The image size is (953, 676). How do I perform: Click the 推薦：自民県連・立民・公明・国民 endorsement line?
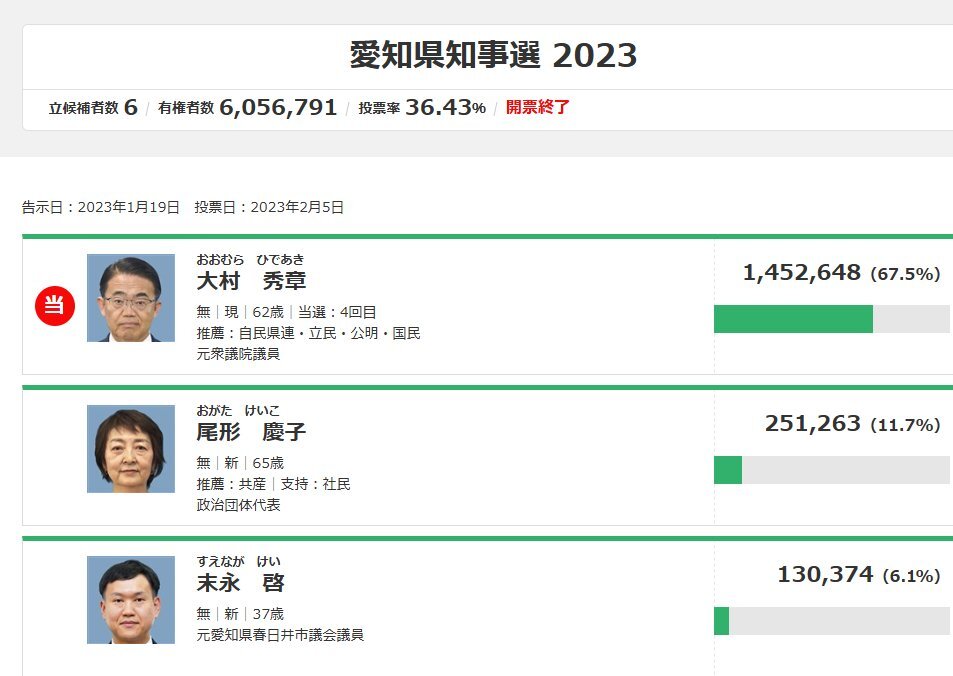coord(308,333)
